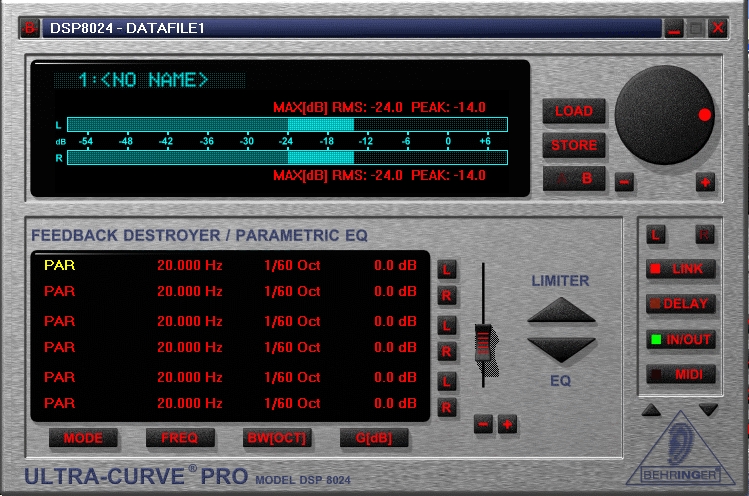The width and height of the screenshot is (749, 496).
Task: Click the R channel level meter
Action: click(287, 158)
